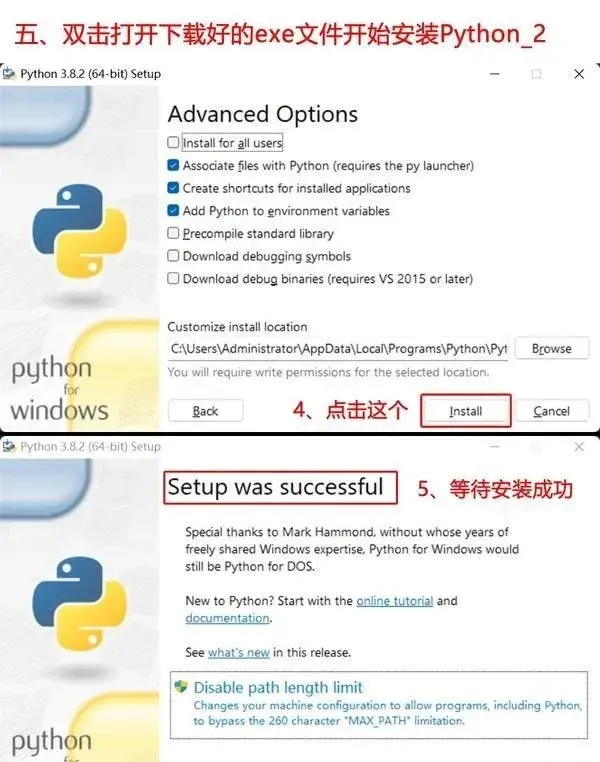The image size is (600, 762).
Task: Uncheck Associate files with Python
Action: pyautogui.click(x=173, y=165)
